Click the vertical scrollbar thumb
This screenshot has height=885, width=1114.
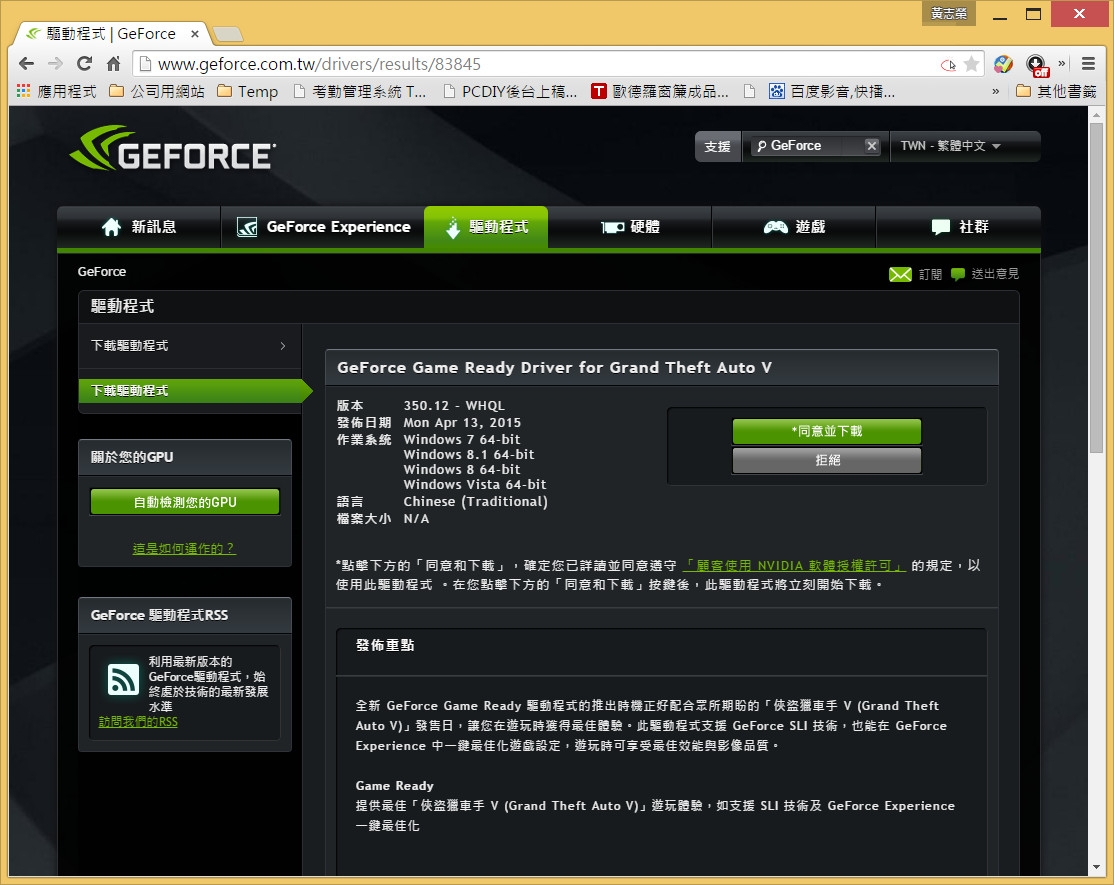tap(1096, 288)
